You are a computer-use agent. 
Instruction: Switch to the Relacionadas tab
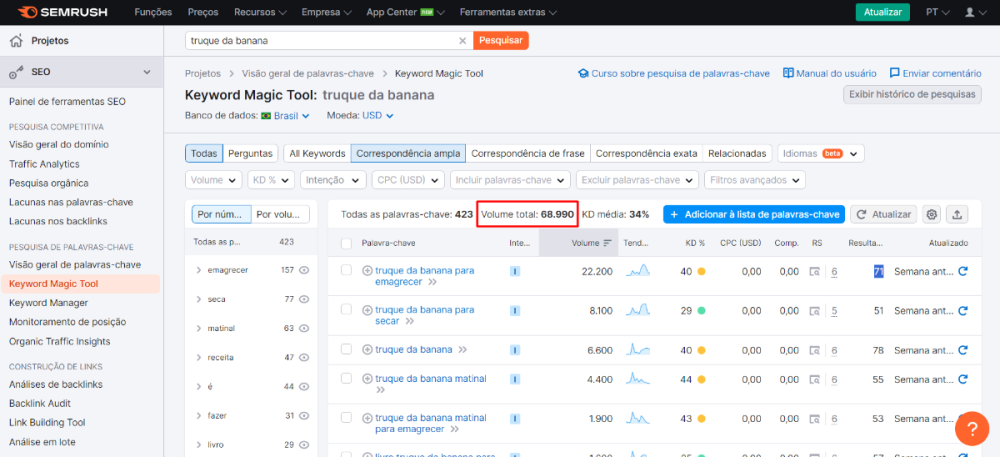(x=737, y=154)
